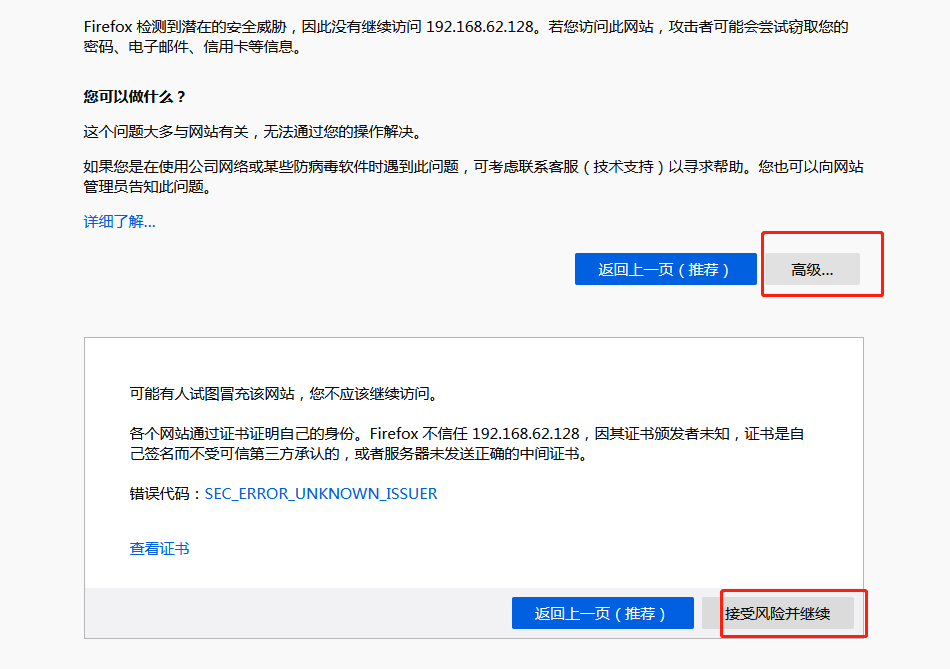Click the SEC_ERROR_UNKNOWN_ISSUER error code link
Image resolution: width=950 pixels, height=669 pixels.
(x=321, y=494)
